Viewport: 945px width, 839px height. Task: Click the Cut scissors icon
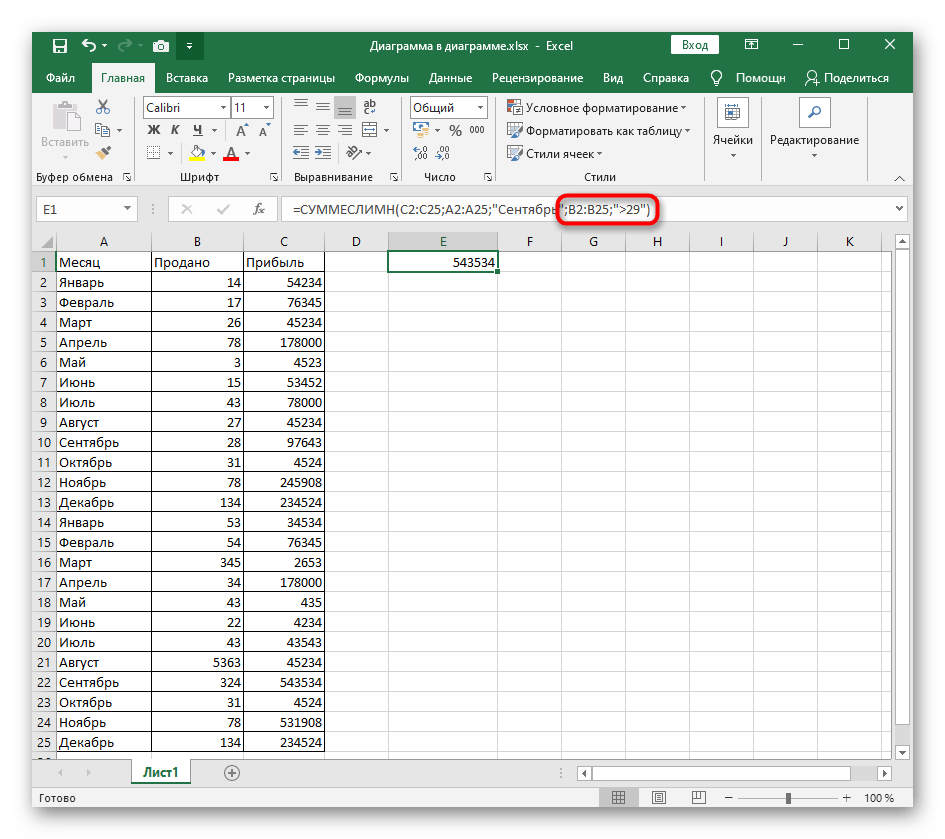coord(103,107)
